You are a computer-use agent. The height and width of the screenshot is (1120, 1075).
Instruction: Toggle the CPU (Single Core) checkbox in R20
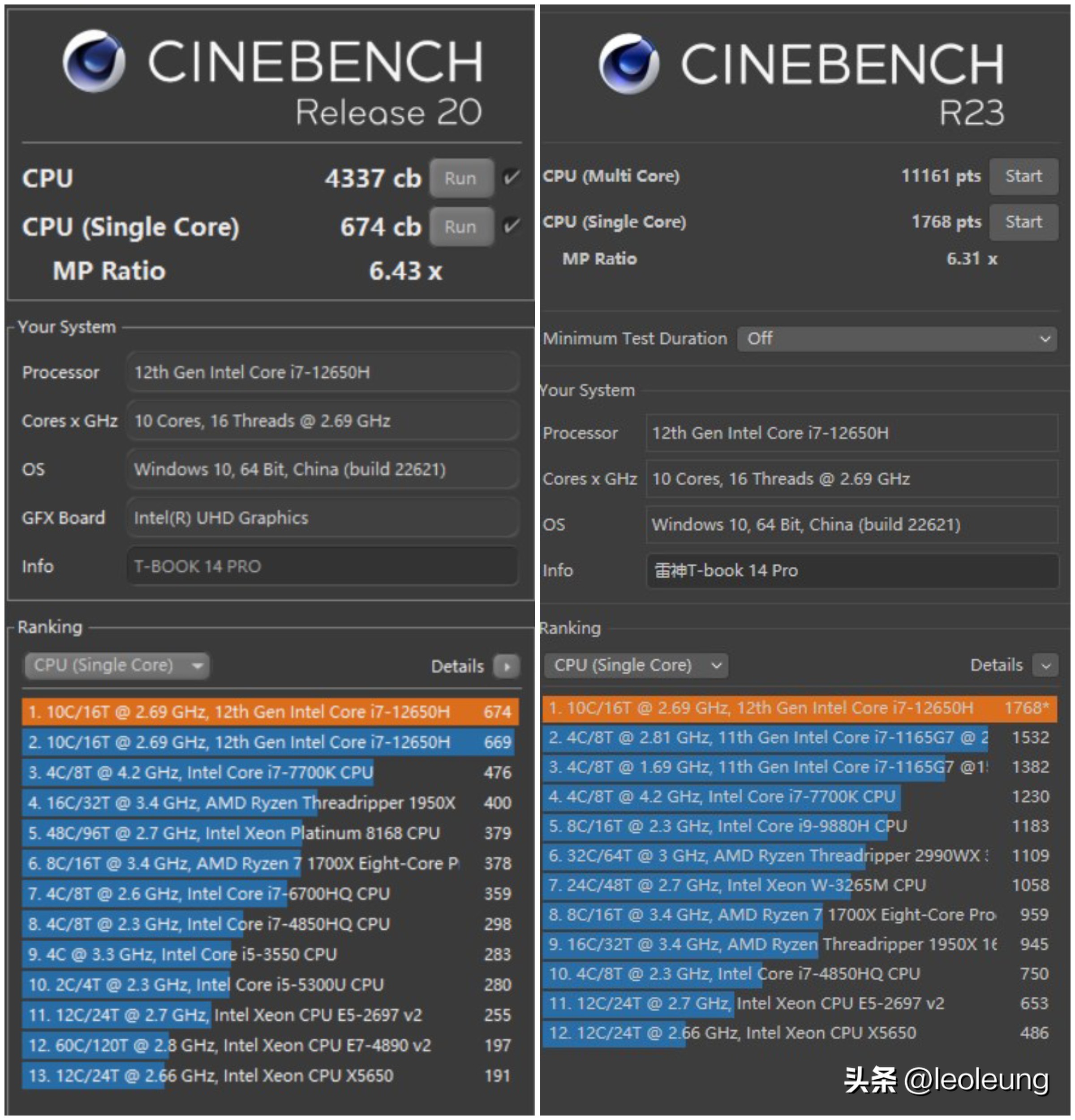[511, 226]
